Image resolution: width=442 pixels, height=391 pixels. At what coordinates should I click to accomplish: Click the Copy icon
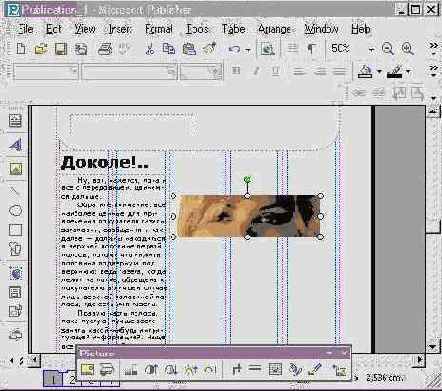[x=169, y=49]
